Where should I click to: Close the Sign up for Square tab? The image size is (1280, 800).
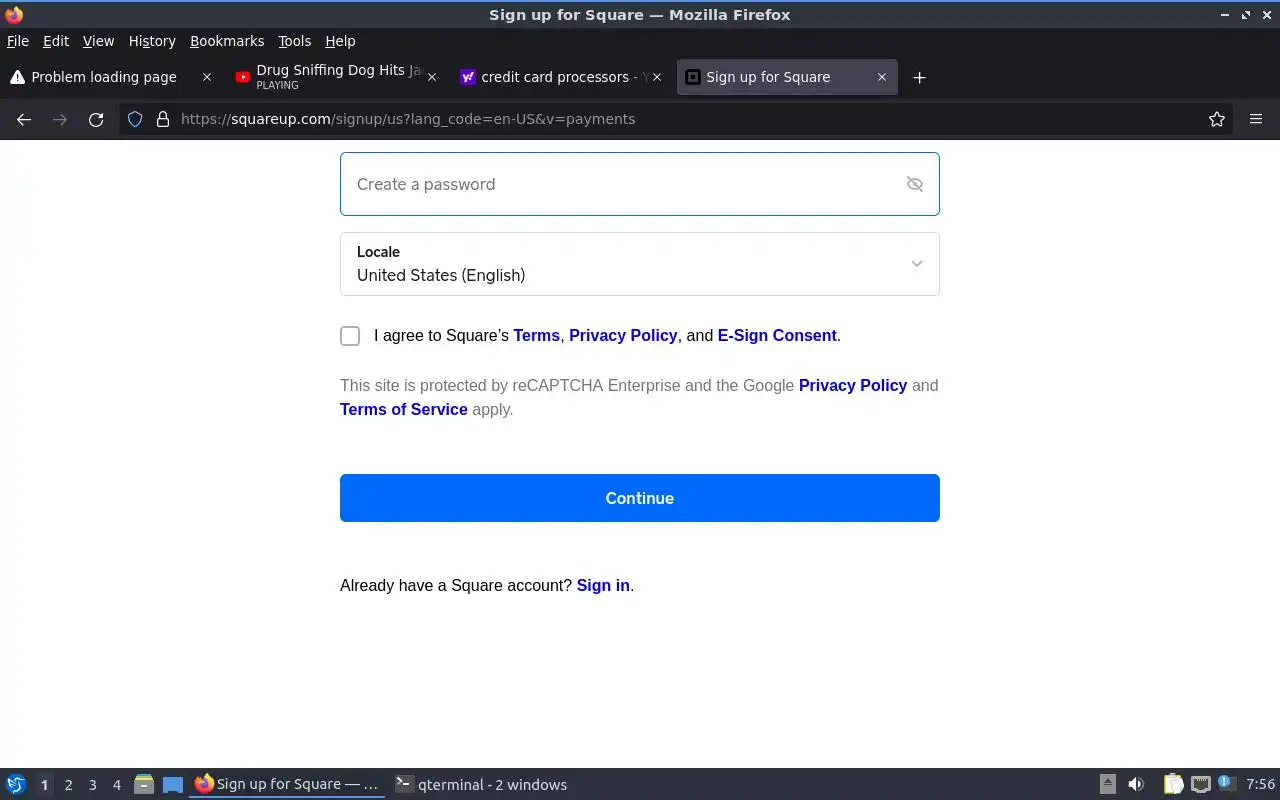tap(882, 77)
